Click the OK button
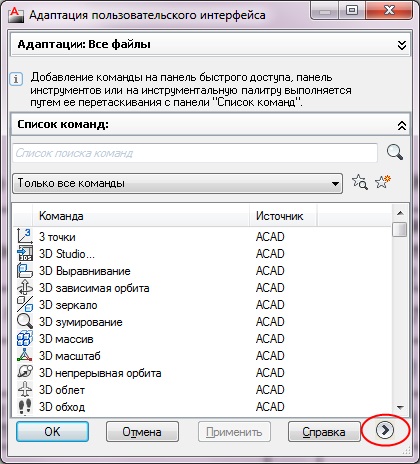 pyautogui.click(x=52, y=432)
